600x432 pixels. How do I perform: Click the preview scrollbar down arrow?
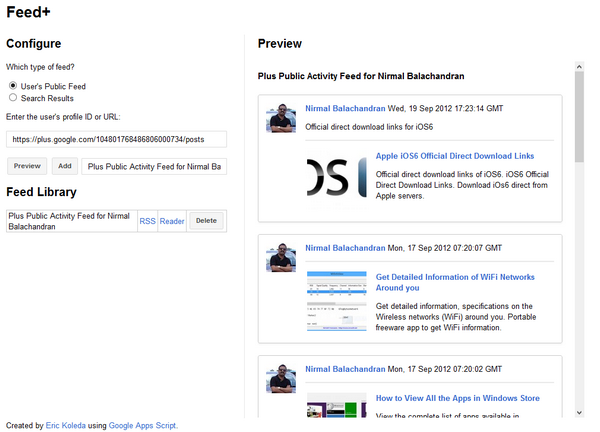point(579,412)
